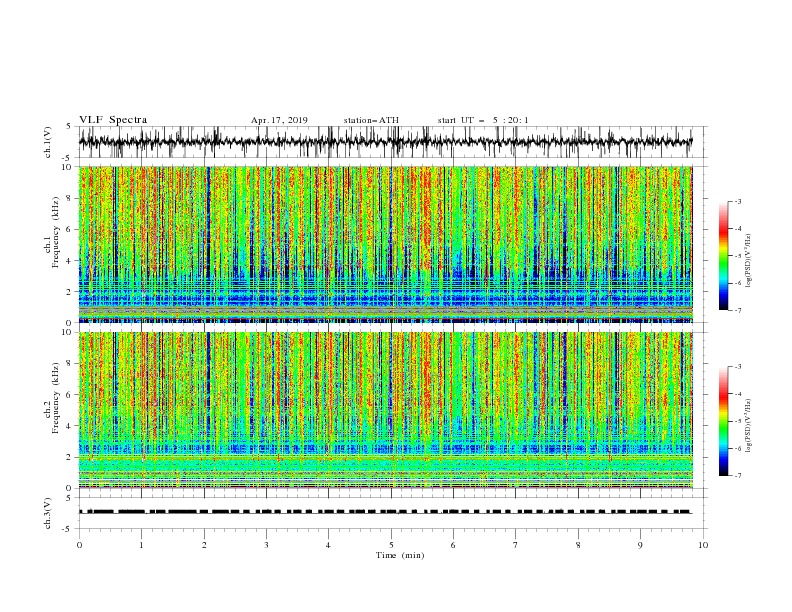Image resolution: width=792 pixels, height=612 pixels.
Task: Click the ch.1 frequency tick "8"
Action: click(x=70, y=198)
